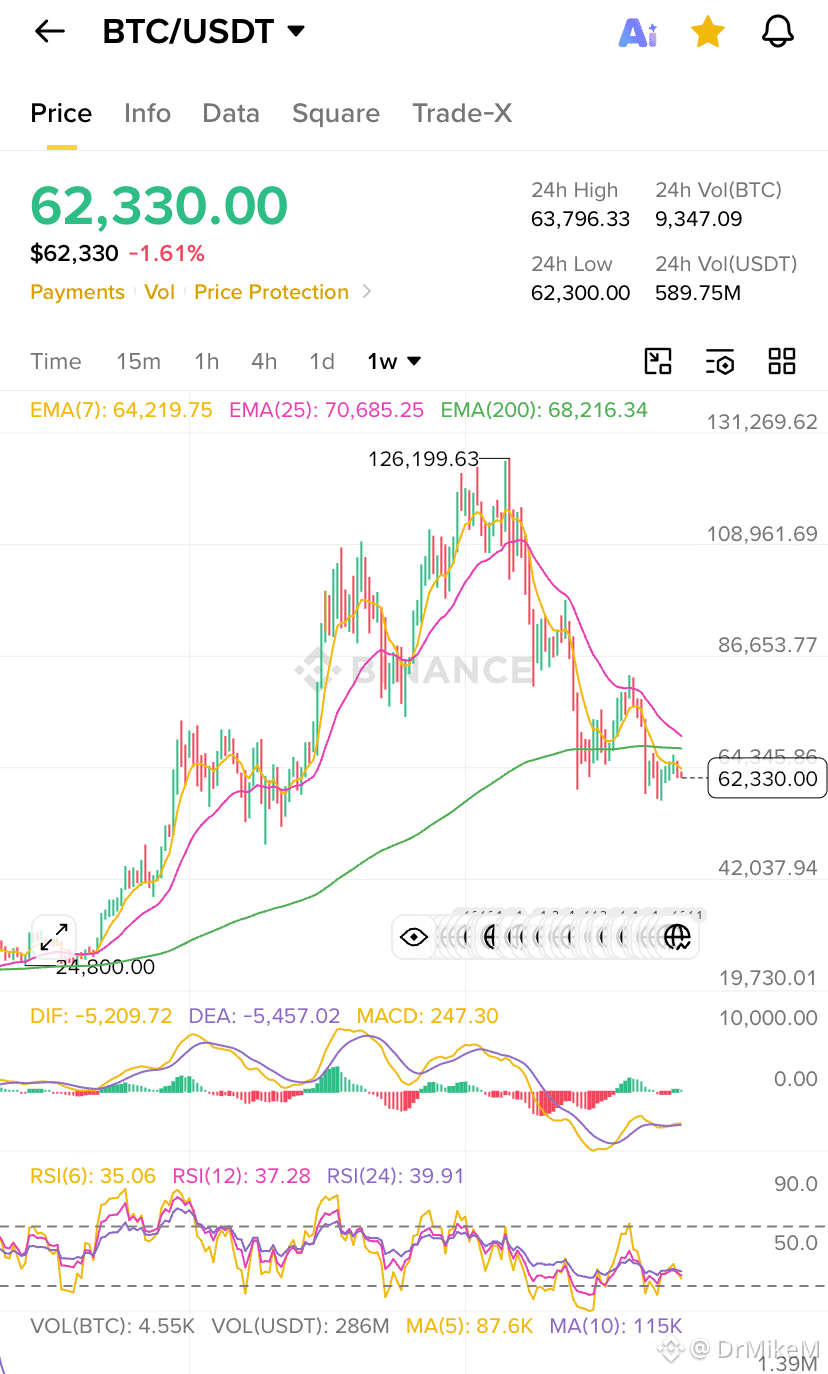The image size is (828, 1374).
Task: Go back using the left arrow
Action: [49, 32]
